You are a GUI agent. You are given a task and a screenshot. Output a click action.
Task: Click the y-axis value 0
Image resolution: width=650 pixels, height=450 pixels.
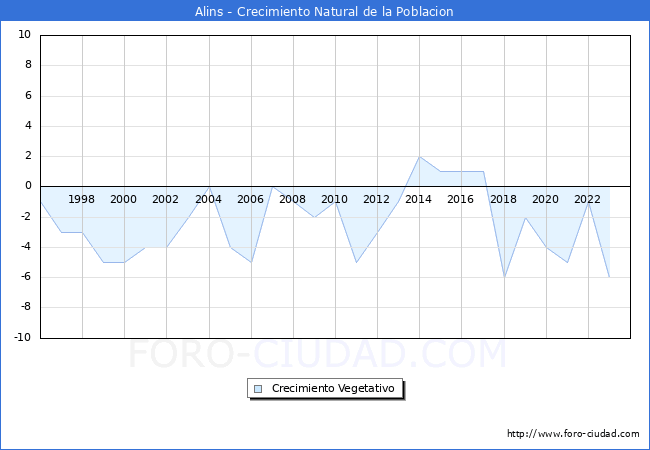(x=28, y=186)
